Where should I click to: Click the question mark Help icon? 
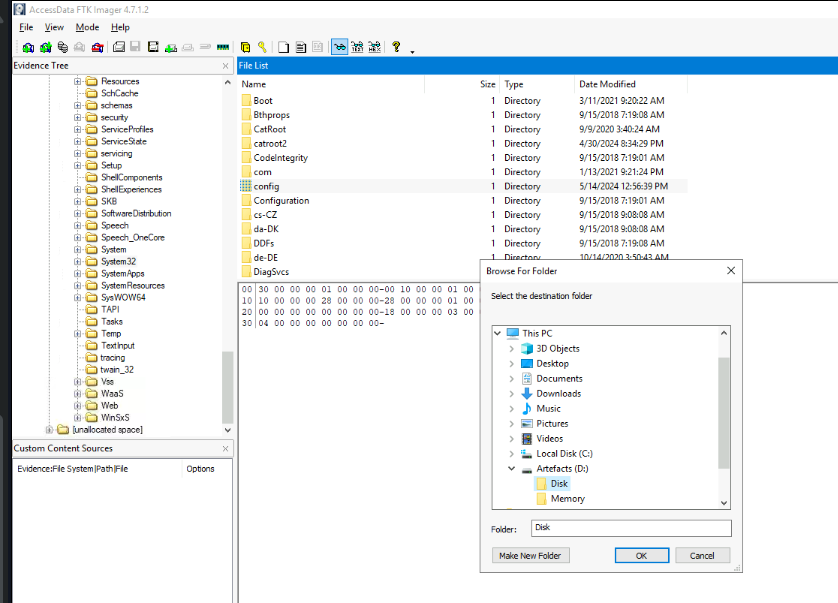pyautogui.click(x=396, y=47)
